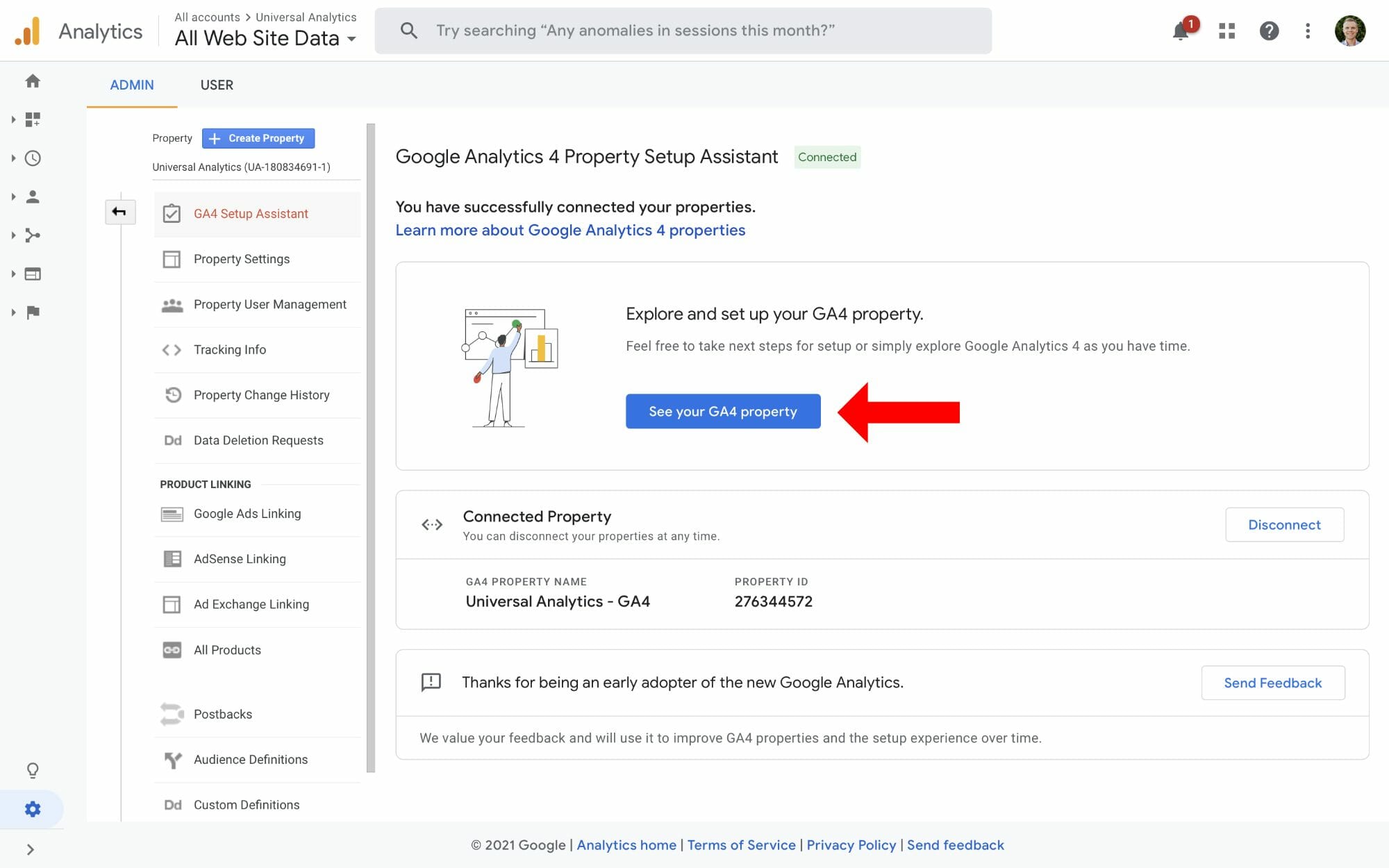Click the Disconnect button
This screenshot has width=1389, height=868.
[x=1284, y=525]
